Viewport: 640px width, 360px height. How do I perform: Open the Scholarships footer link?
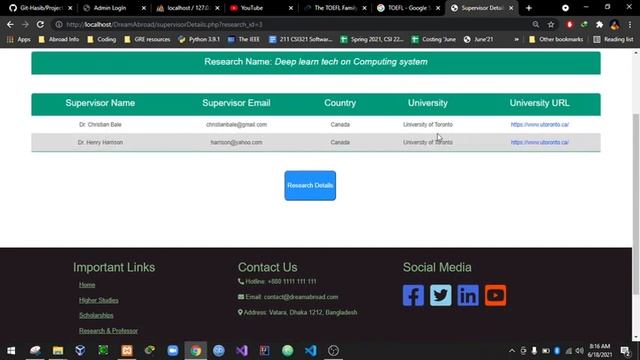point(96,315)
